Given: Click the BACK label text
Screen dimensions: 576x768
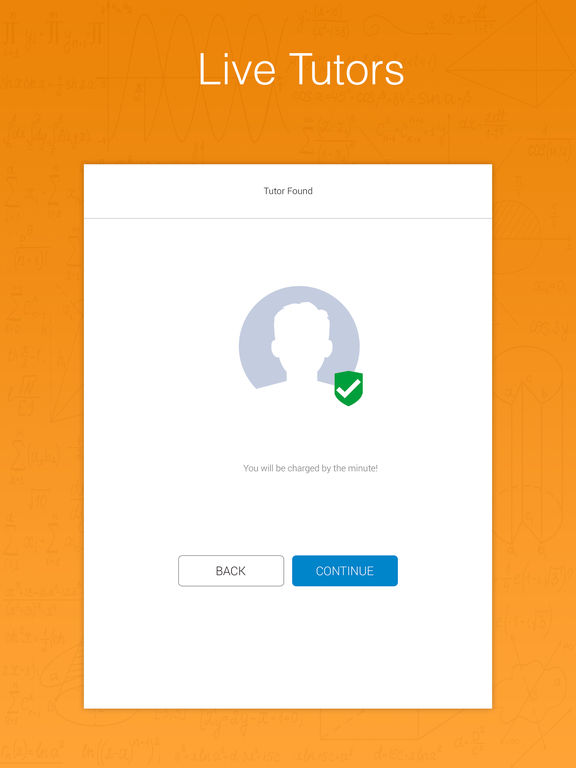Looking at the screenshot, I should [231, 571].
